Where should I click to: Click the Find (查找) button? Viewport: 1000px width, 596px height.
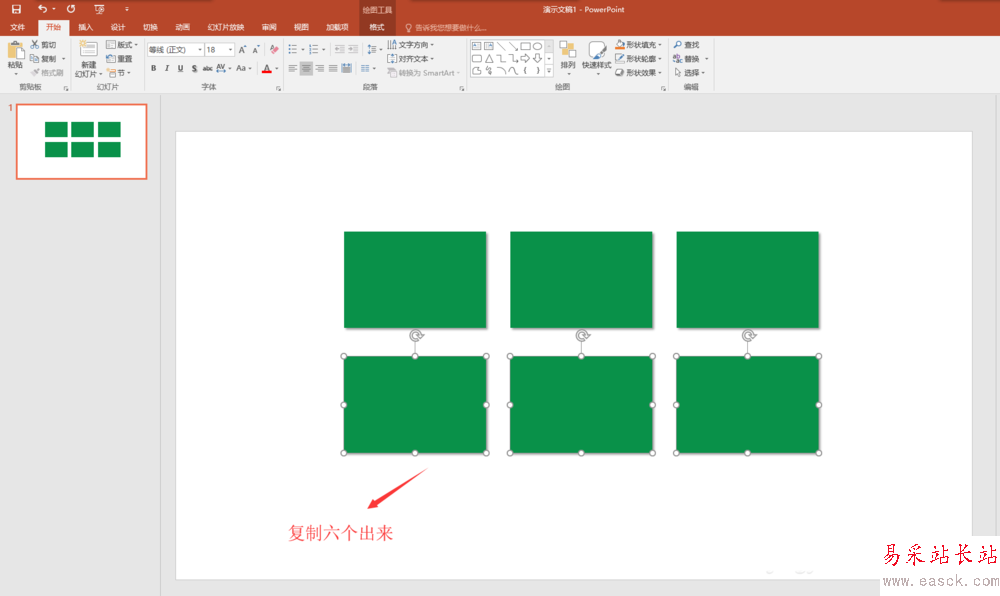click(x=687, y=45)
